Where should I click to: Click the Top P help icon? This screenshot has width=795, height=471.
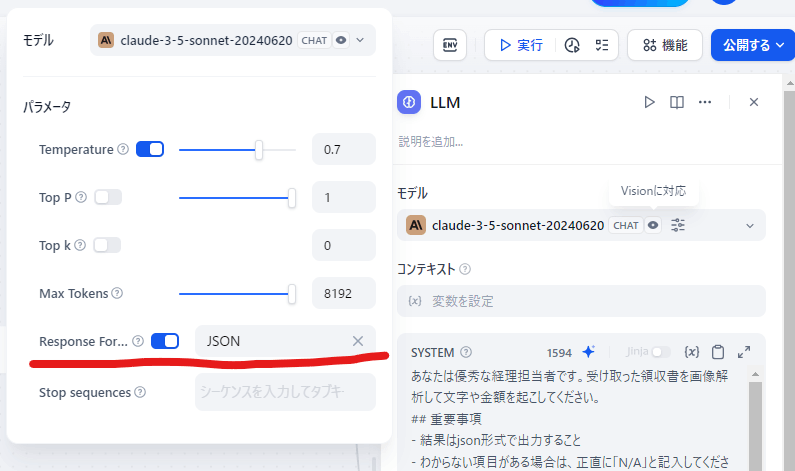[x=81, y=197]
